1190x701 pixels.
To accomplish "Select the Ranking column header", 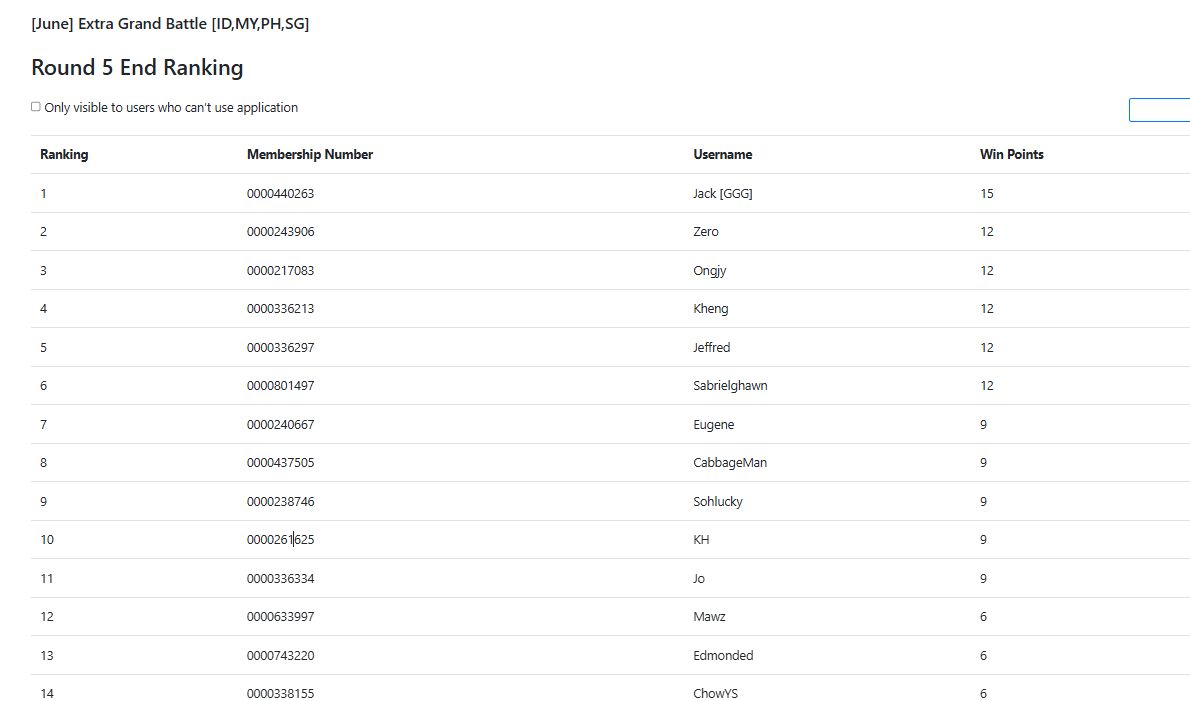I will 65,154.
